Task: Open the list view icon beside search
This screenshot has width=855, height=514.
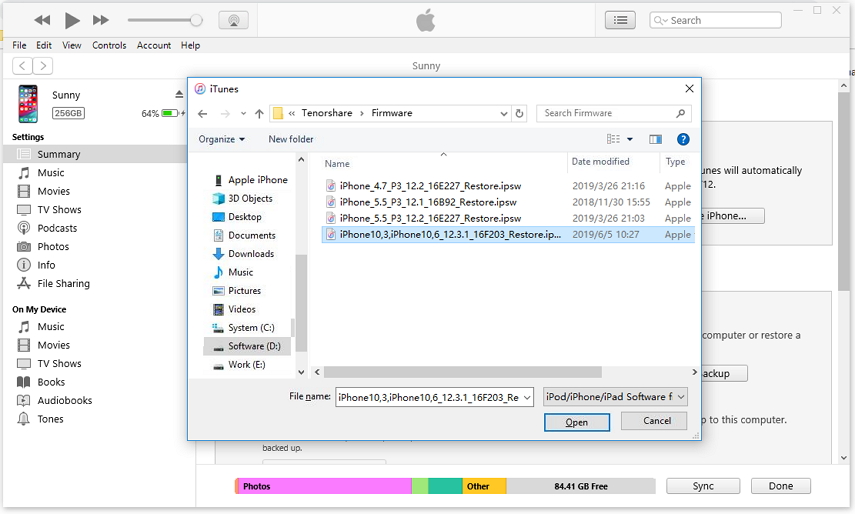Action: pyautogui.click(x=620, y=20)
